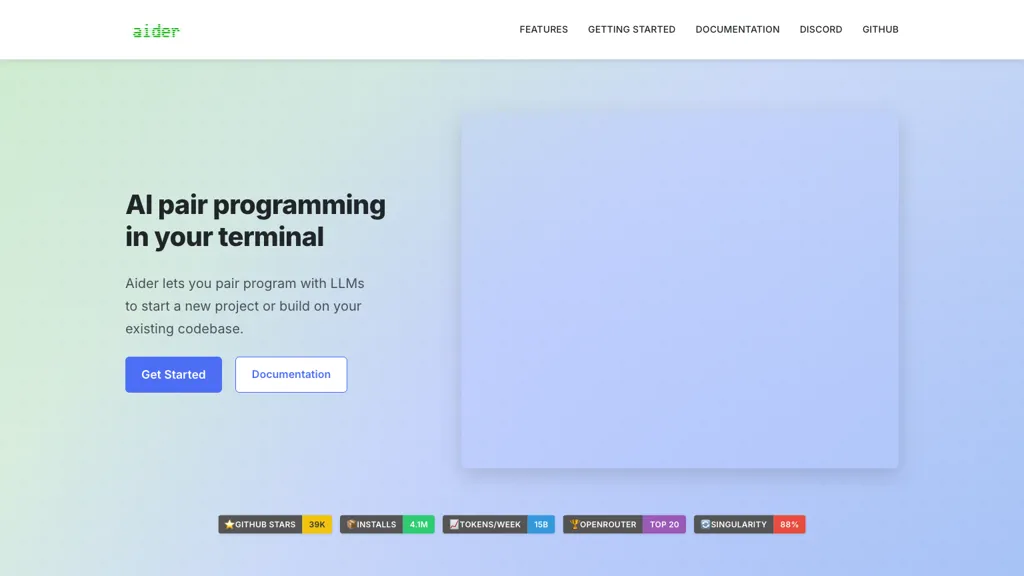Click the aider logo in the header

point(156,30)
